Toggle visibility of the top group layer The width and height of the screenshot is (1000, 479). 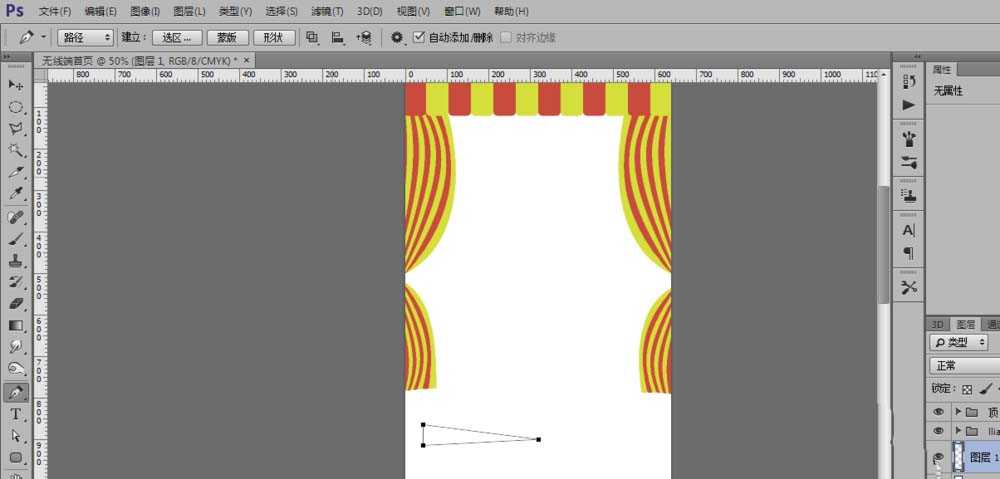point(938,411)
